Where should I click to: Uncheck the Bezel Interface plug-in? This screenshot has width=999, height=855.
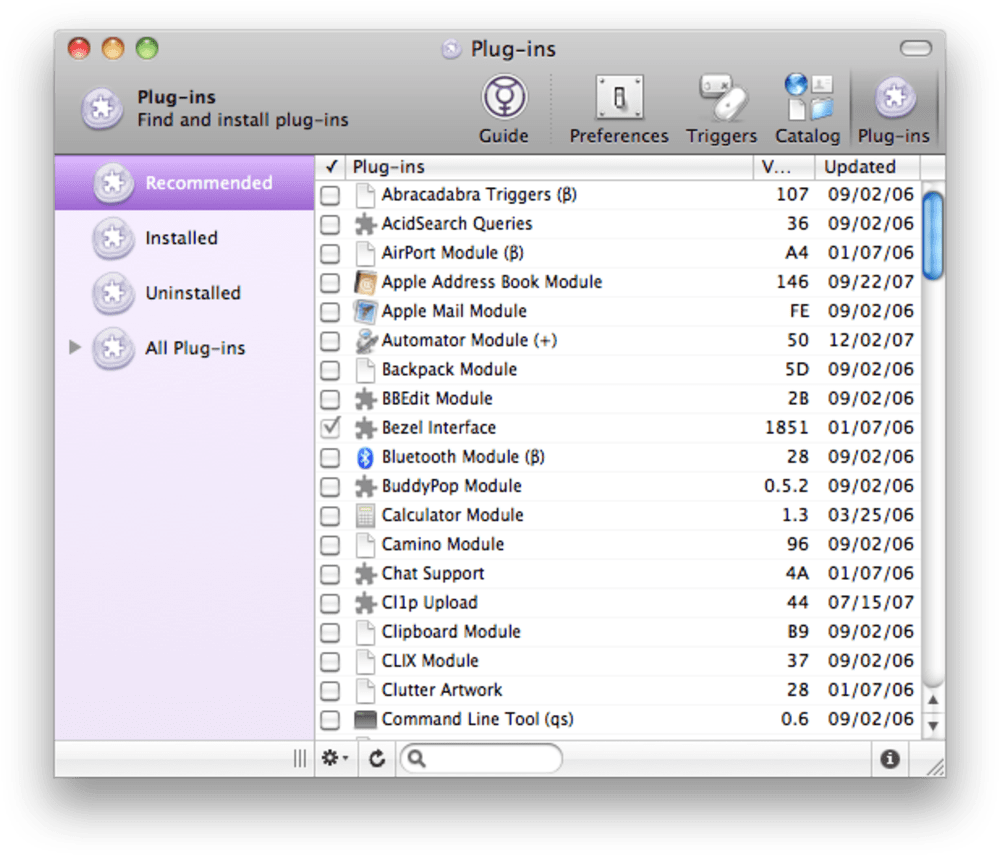tap(331, 428)
